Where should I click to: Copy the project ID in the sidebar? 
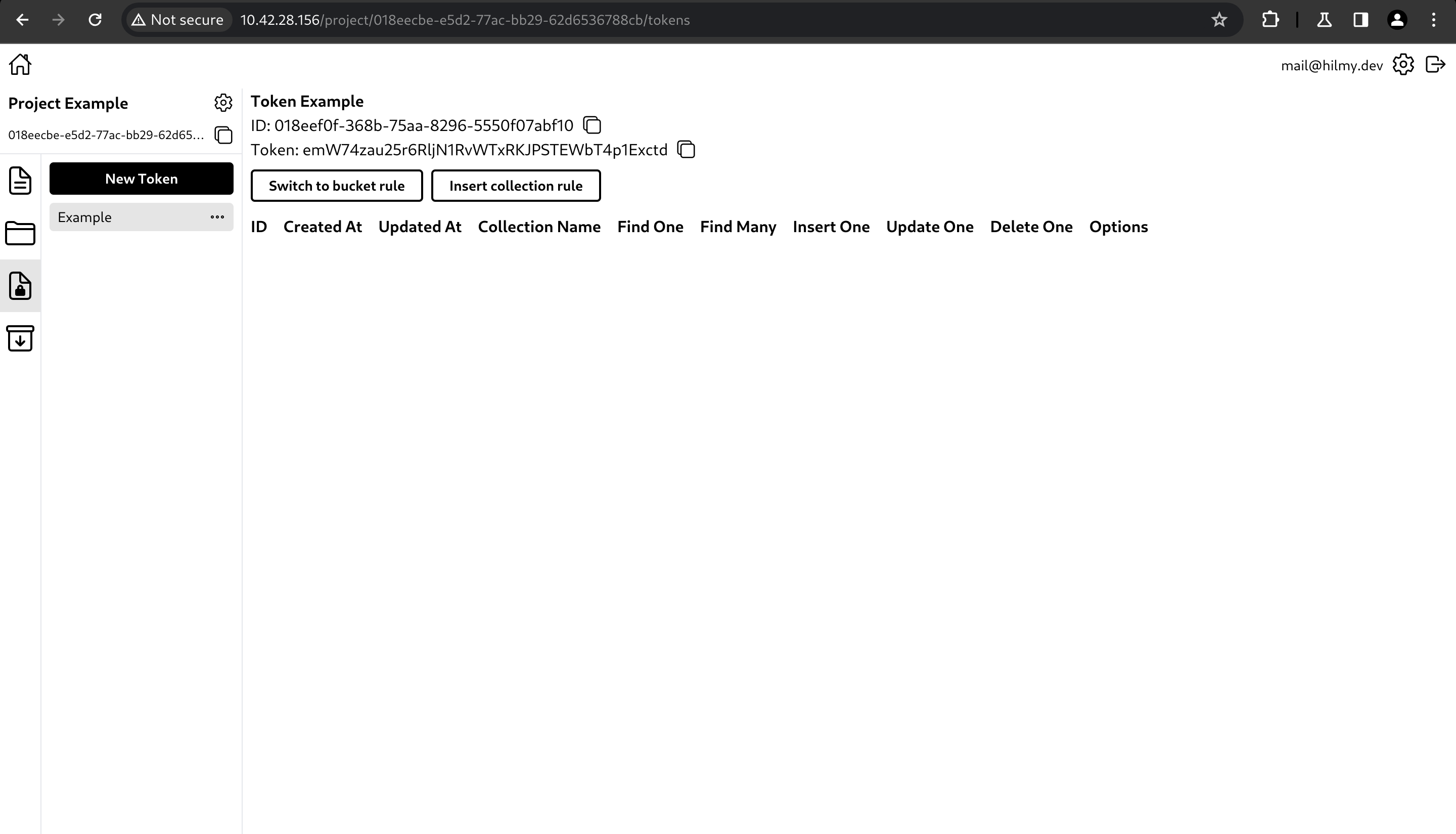coord(223,135)
